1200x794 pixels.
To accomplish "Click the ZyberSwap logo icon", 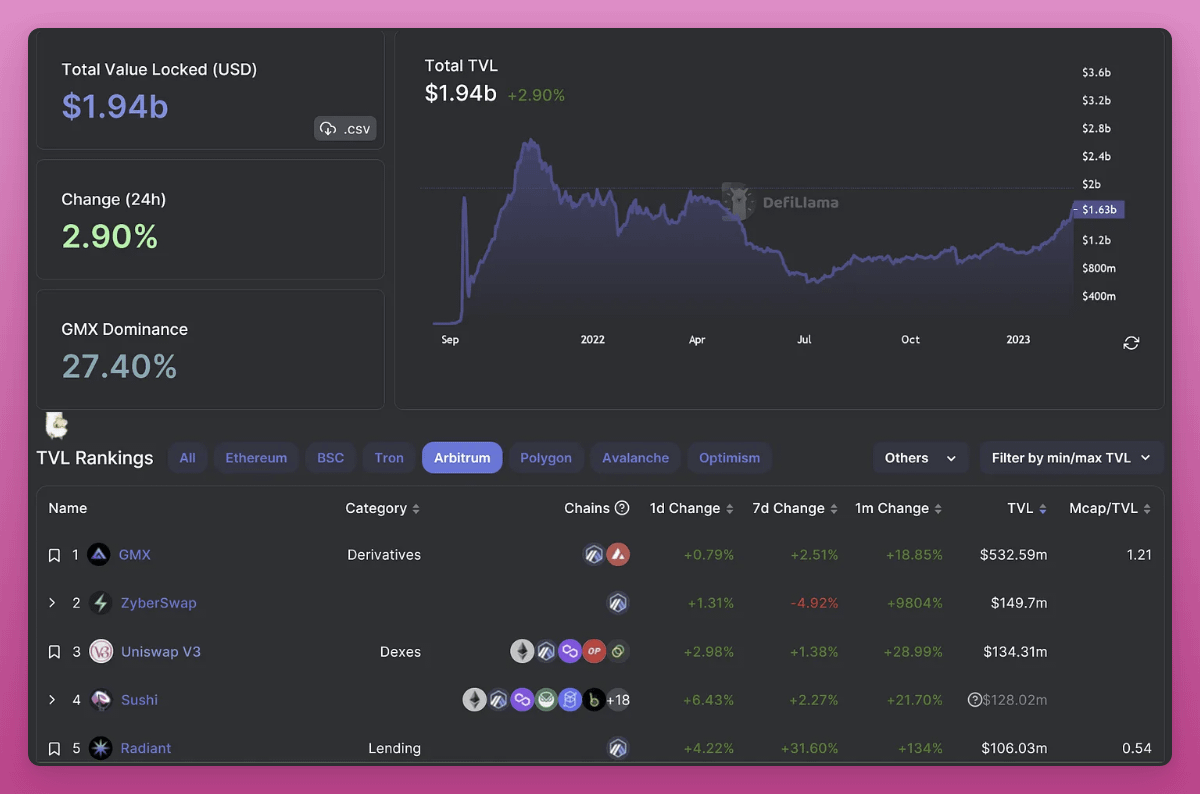I will 100,603.
